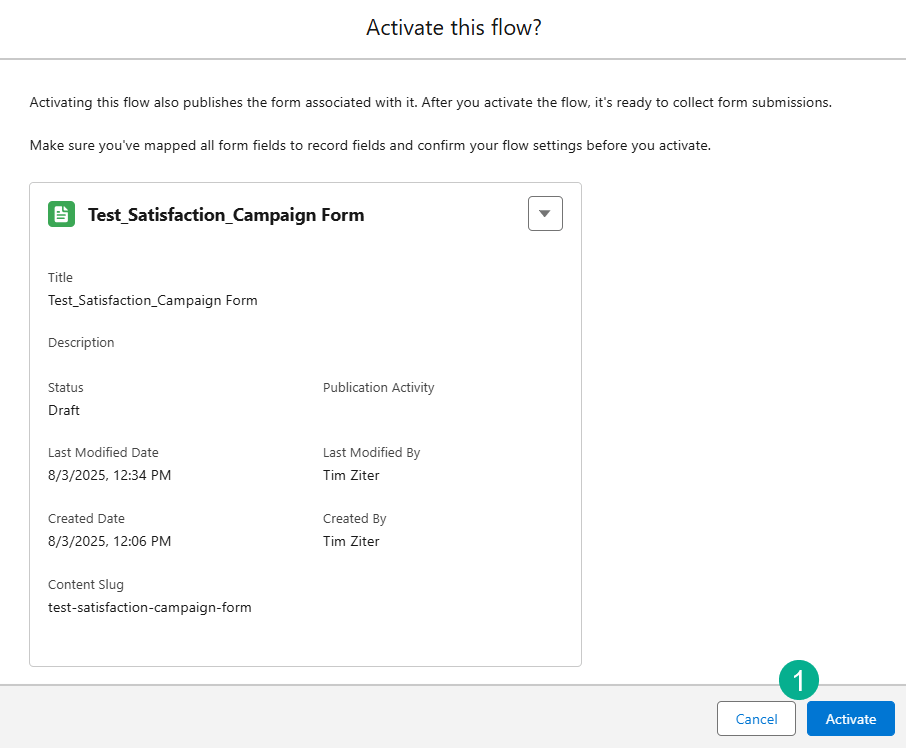Click the green form icon beside the card title
Image resolution: width=906 pixels, height=748 pixels.
[61, 214]
